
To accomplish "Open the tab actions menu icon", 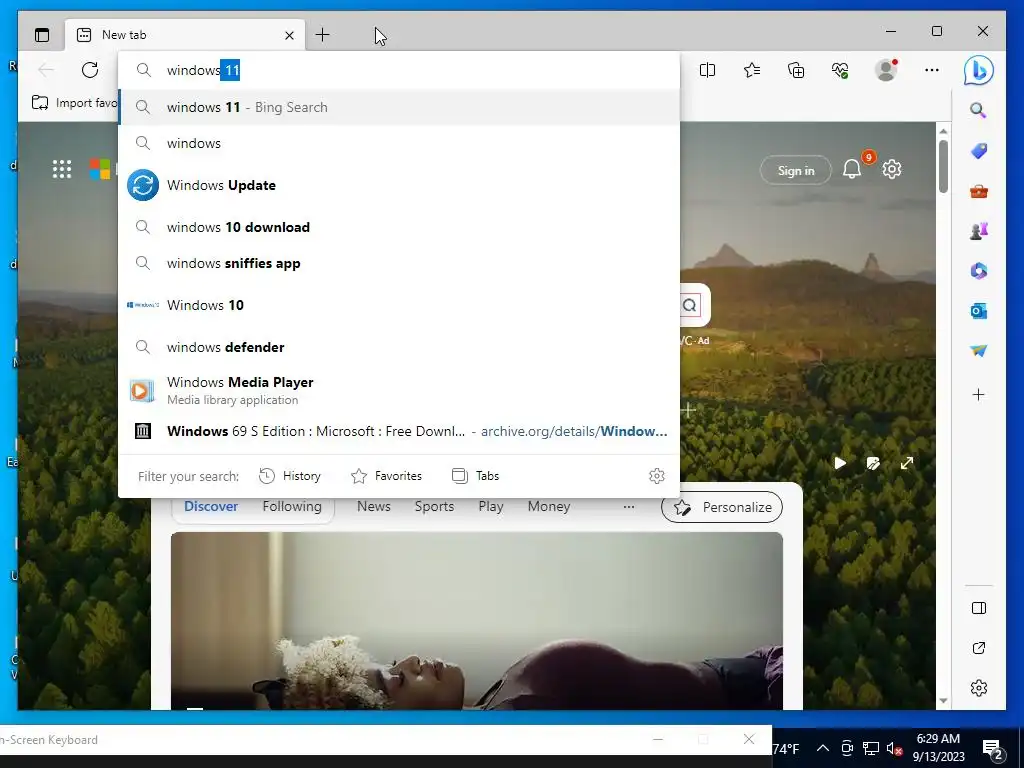I will (x=42, y=35).
